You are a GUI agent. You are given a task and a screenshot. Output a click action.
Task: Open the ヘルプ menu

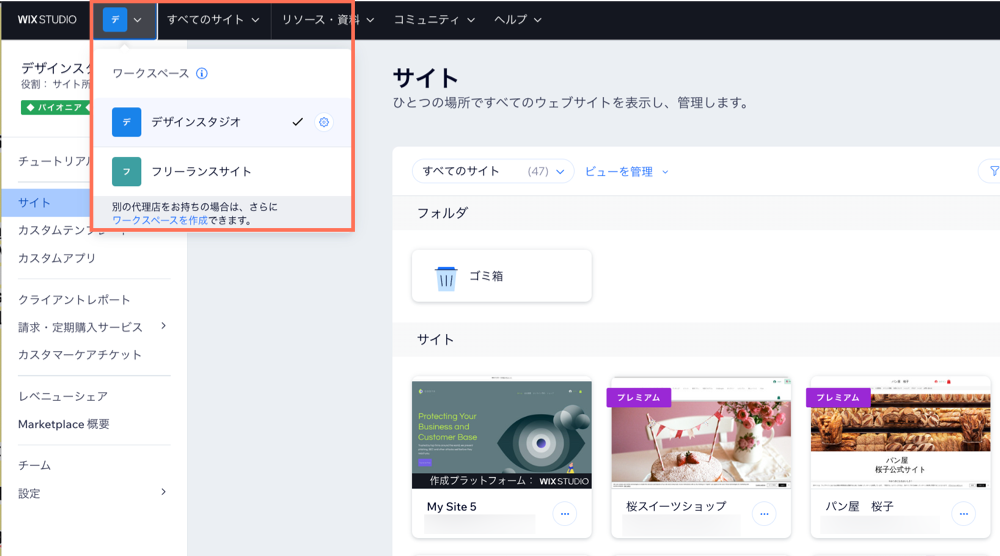coord(518,20)
